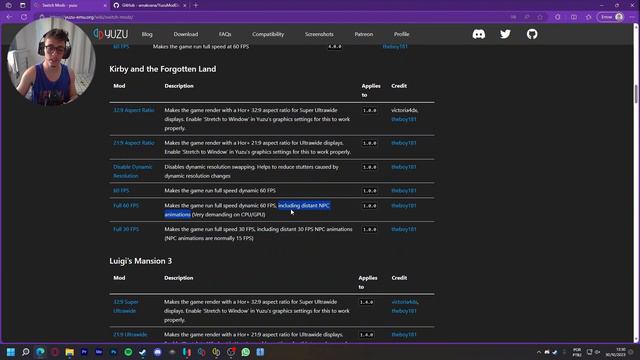Screen dimensions: 640x360
Task: Open a new browser tab with plus
Action: [x=196, y=5]
